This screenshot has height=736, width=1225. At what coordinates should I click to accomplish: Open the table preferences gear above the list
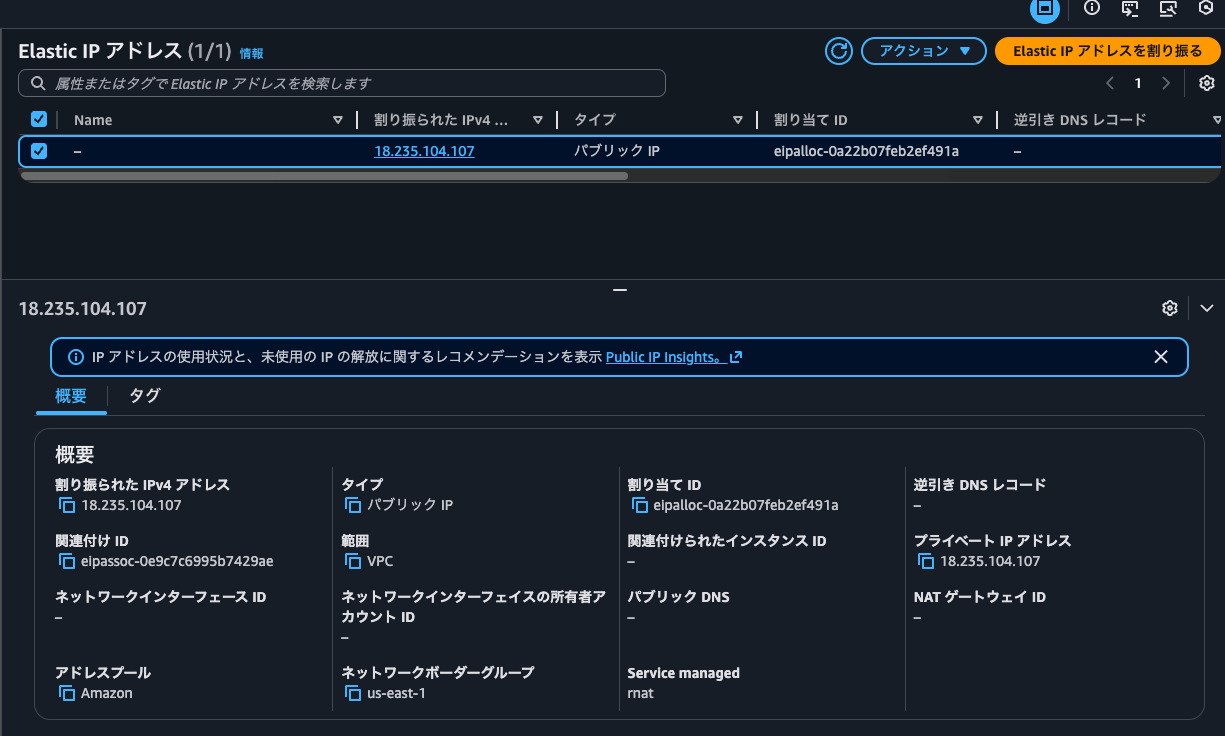tap(1206, 83)
